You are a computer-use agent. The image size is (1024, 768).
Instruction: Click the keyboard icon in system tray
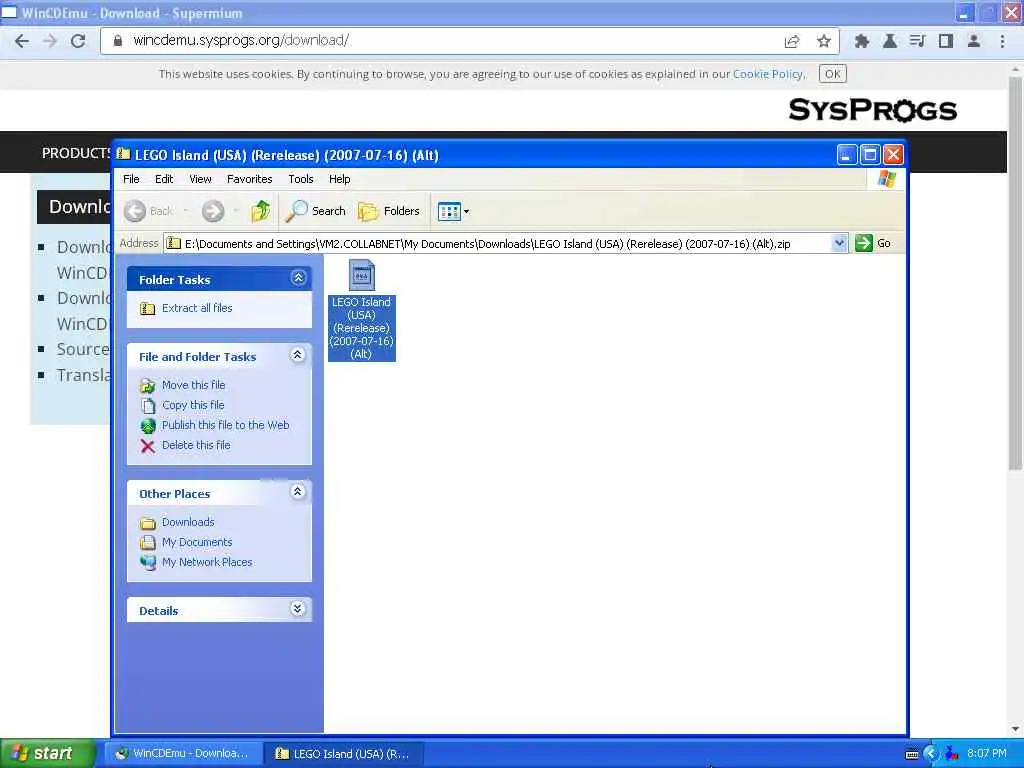click(912, 754)
